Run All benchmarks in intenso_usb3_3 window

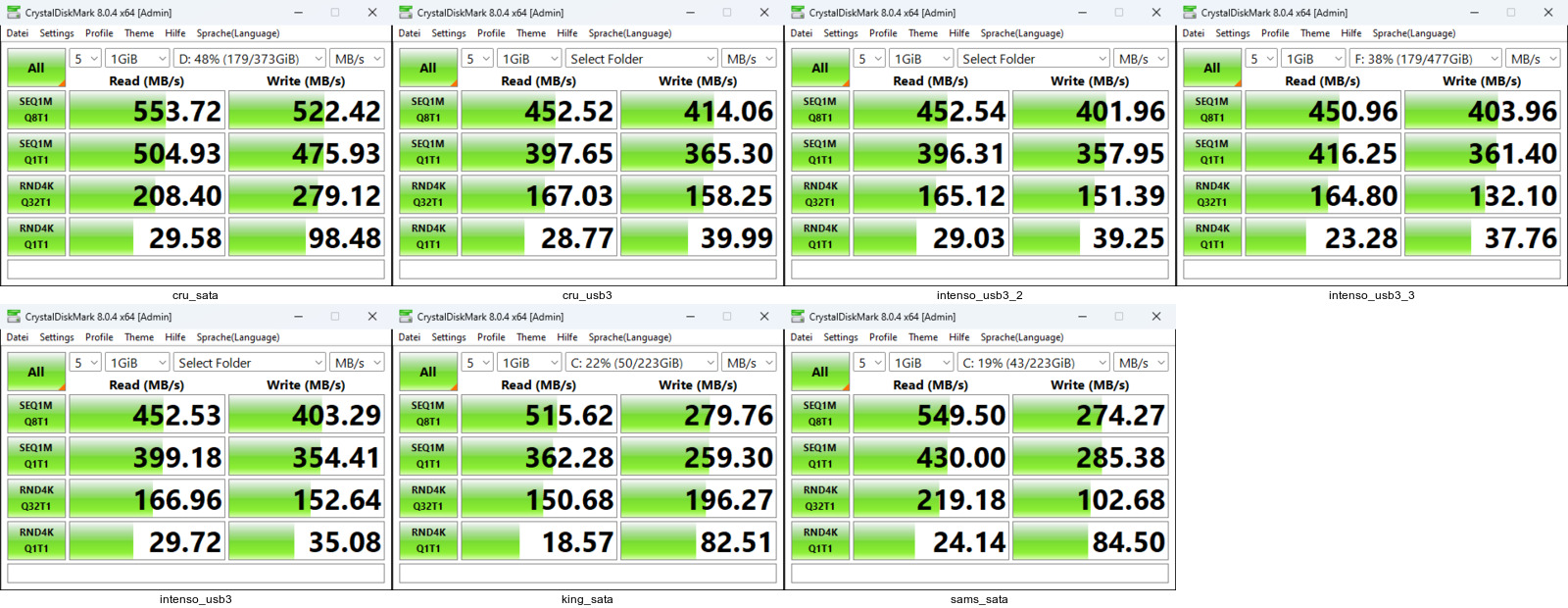[1212, 68]
